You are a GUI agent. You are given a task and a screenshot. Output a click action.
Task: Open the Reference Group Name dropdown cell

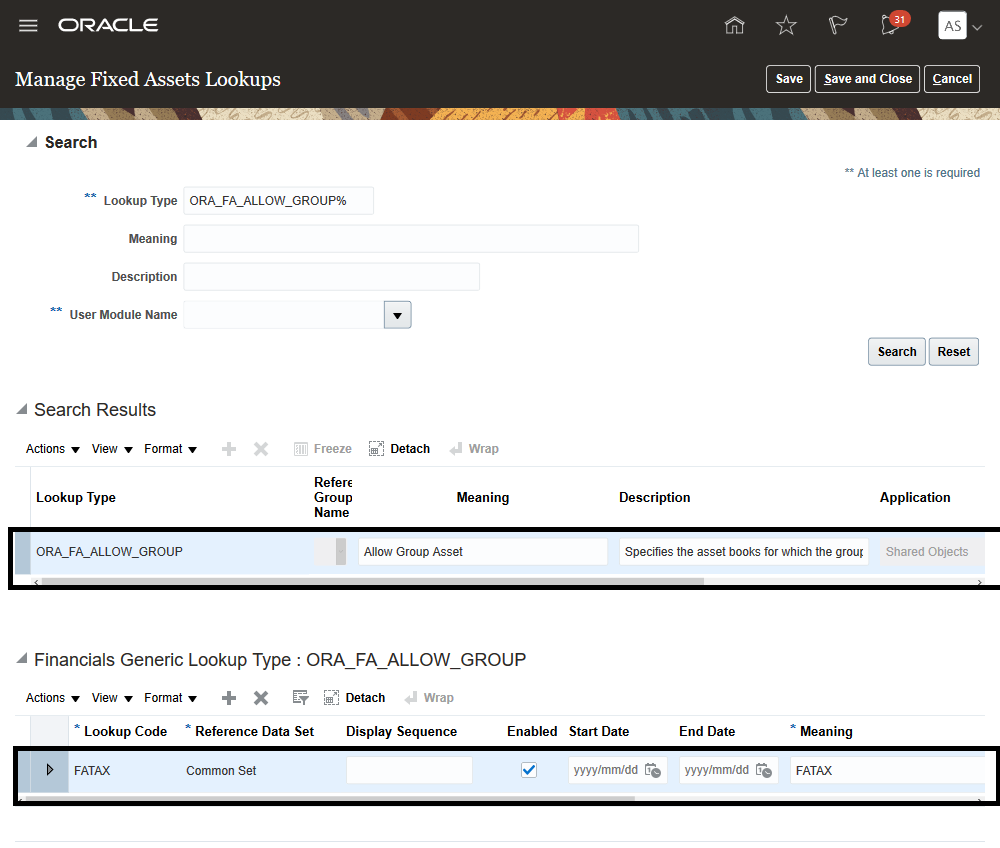pos(341,552)
